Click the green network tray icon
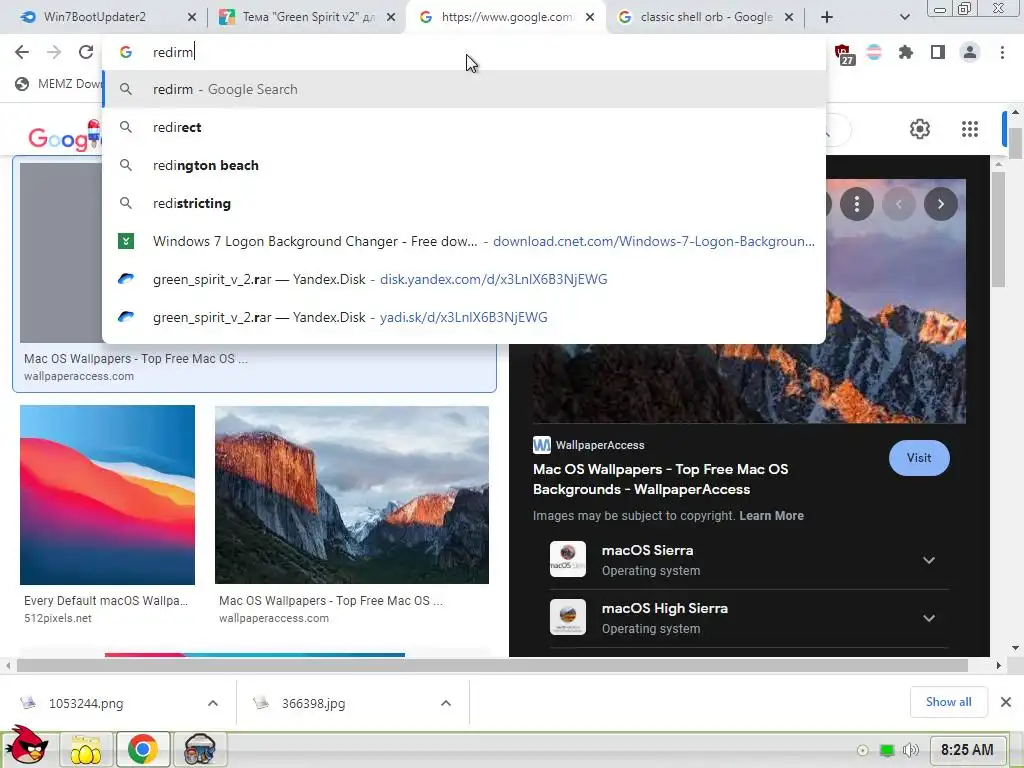 point(887,750)
